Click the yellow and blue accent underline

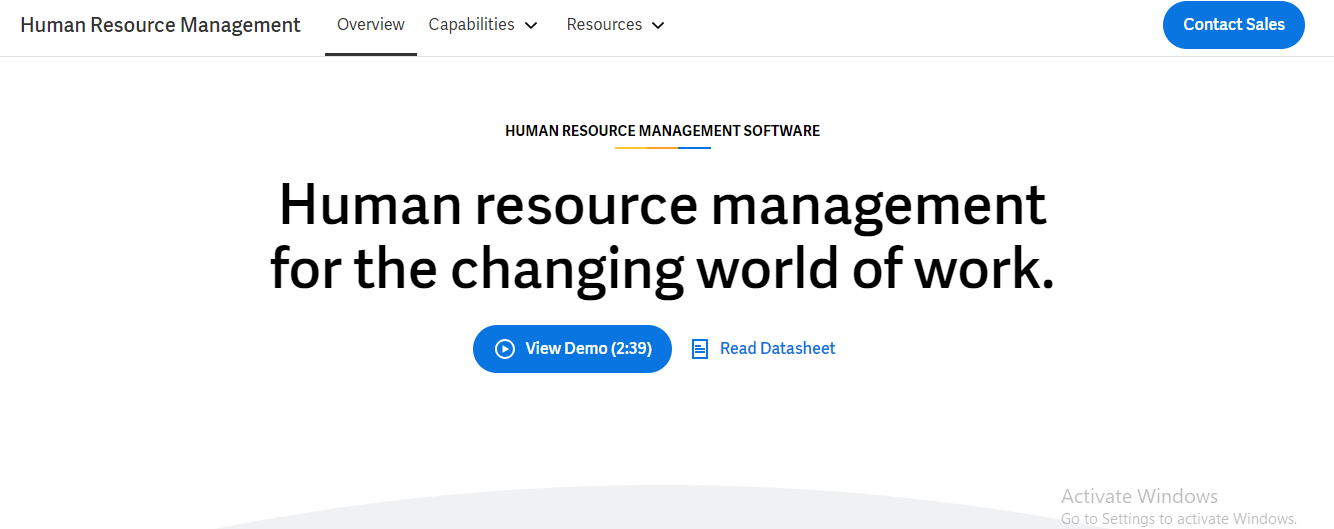click(663, 148)
